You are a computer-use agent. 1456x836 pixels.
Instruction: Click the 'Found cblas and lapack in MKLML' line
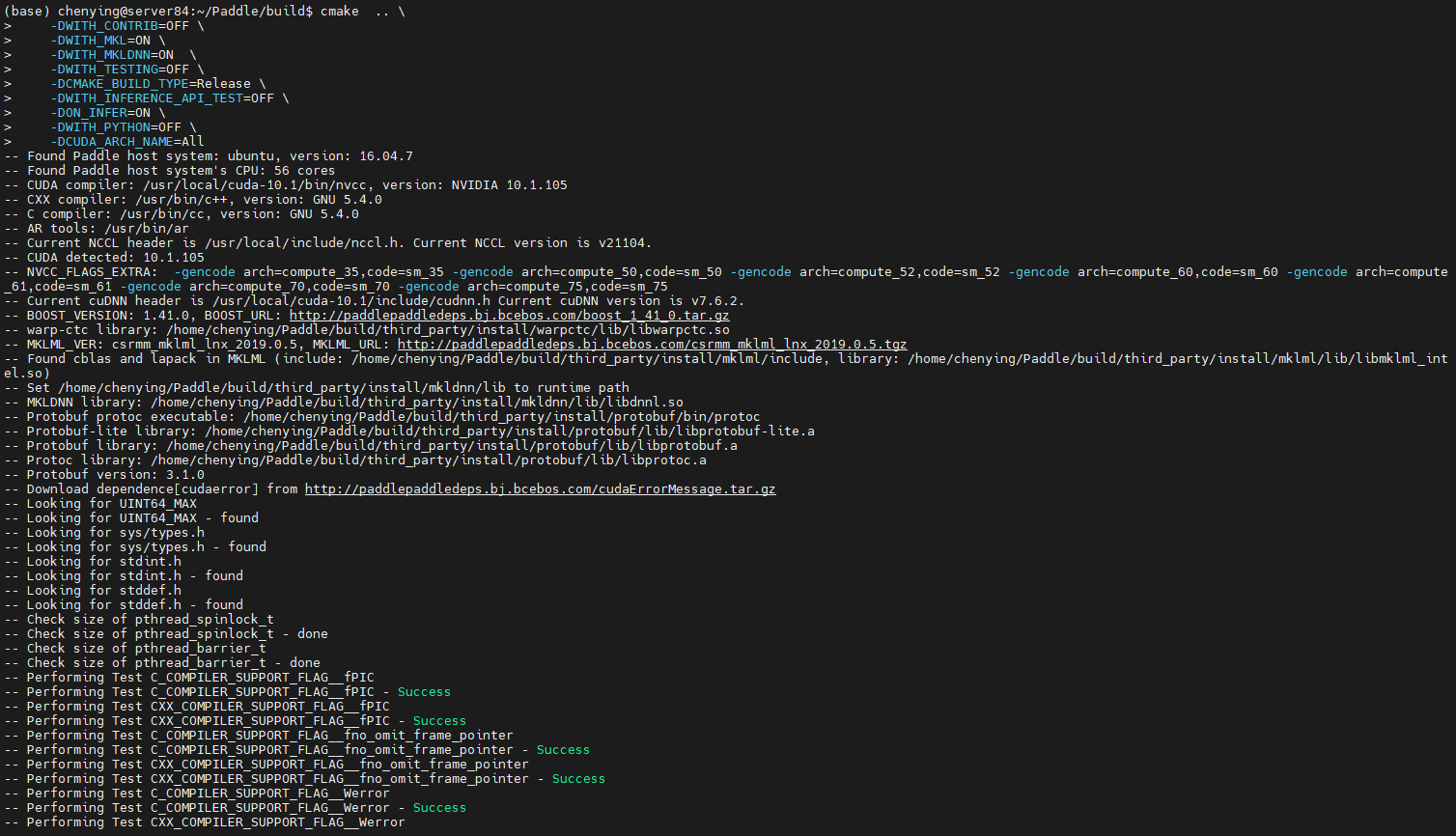726,366
